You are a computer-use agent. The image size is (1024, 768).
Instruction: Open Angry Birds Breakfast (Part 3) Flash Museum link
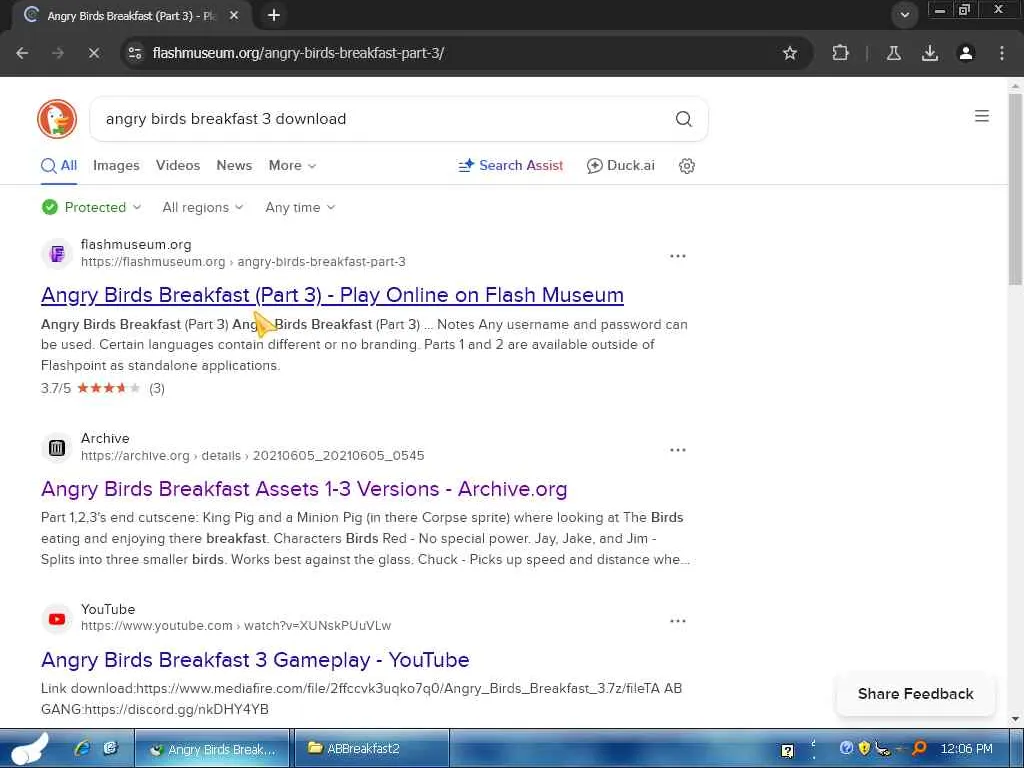point(332,295)
